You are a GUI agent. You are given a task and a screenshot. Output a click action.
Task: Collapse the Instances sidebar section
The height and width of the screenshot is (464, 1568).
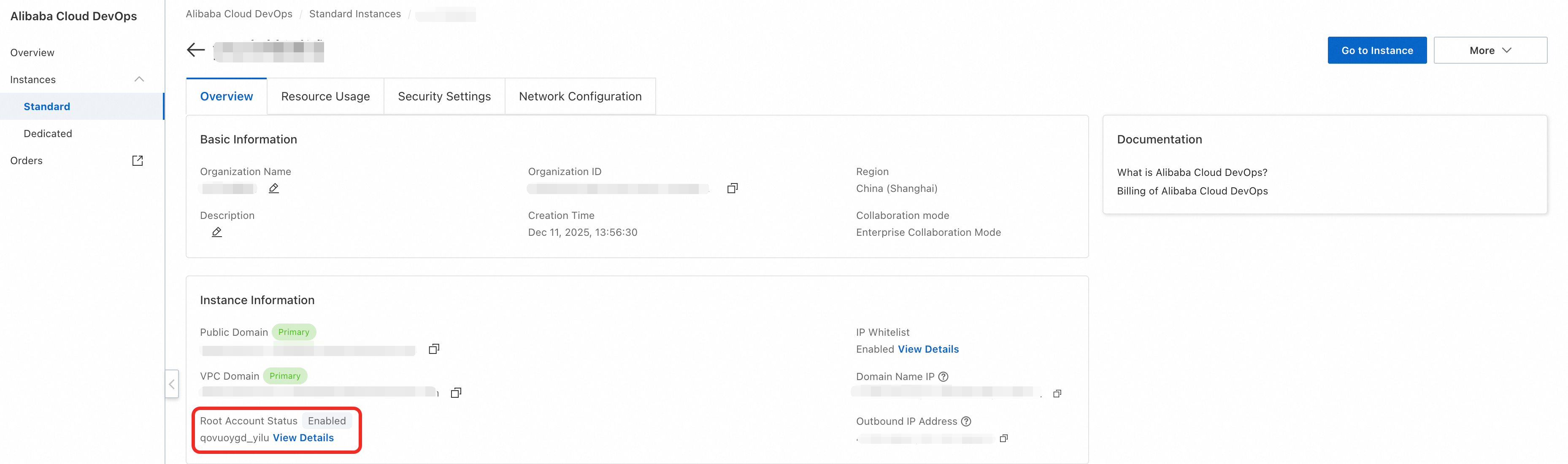pos(139,80)
